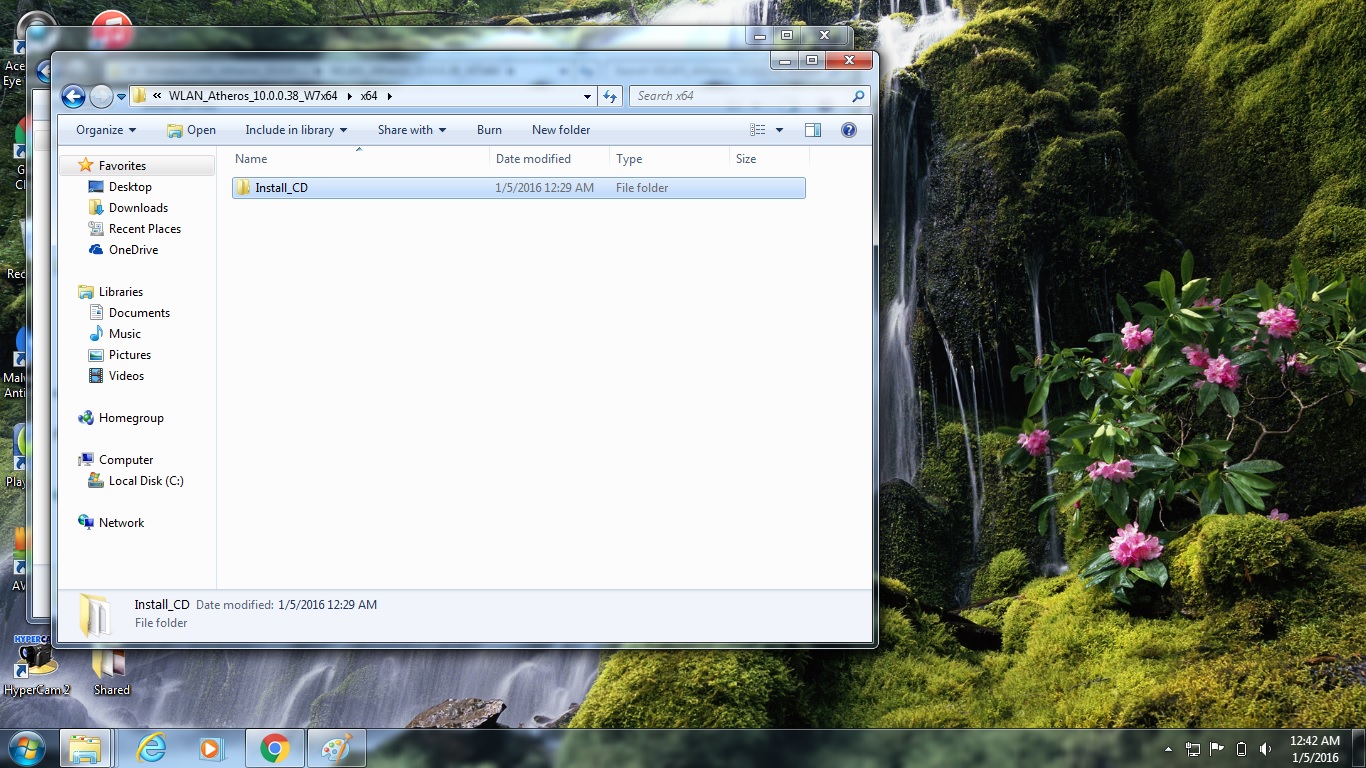Select Libraries in the navigation pane

(x=120, y=292)
